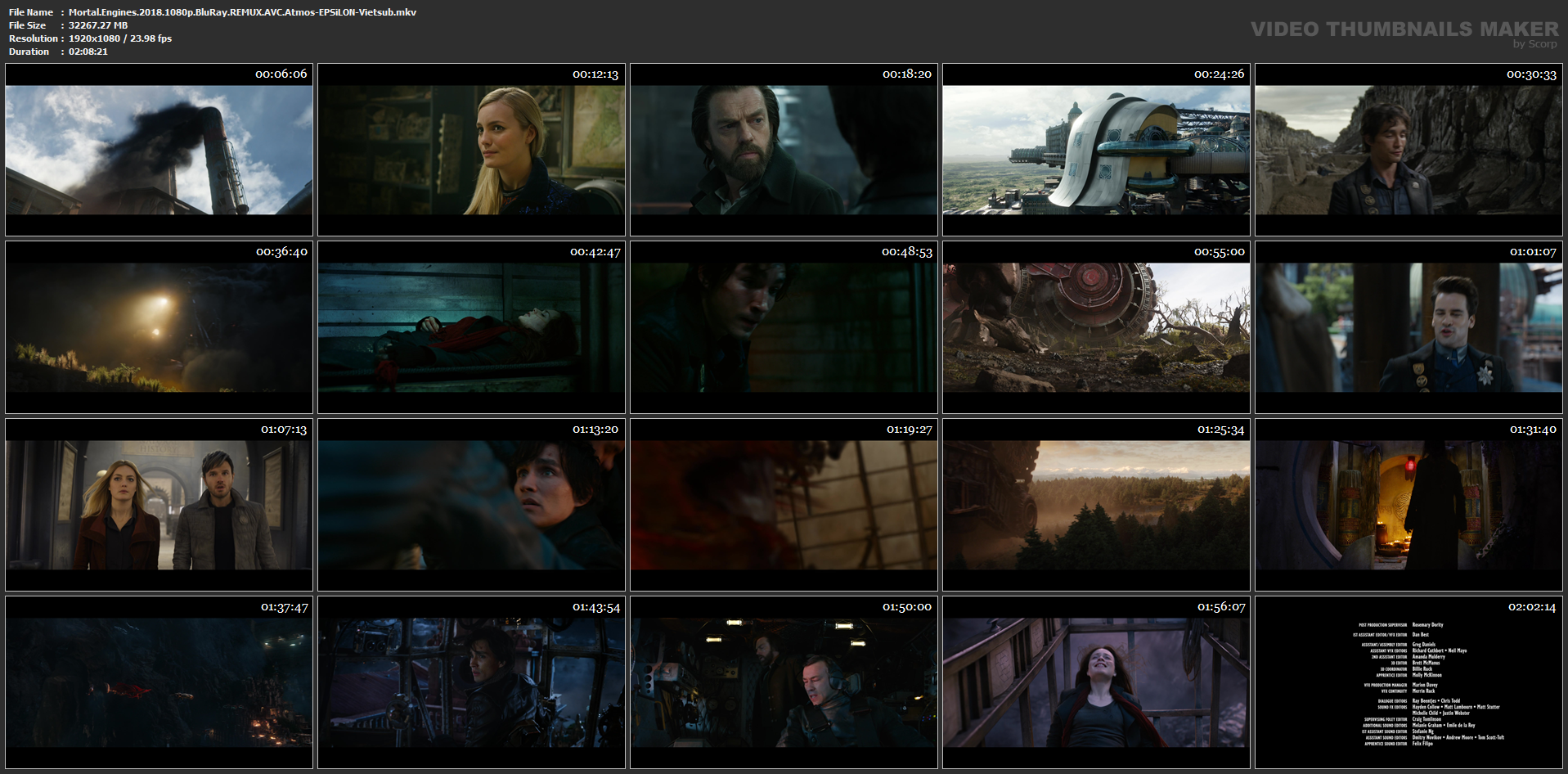Click the File Size label
This screenshot has height=774, width=1568.
[x=28, y=25]
